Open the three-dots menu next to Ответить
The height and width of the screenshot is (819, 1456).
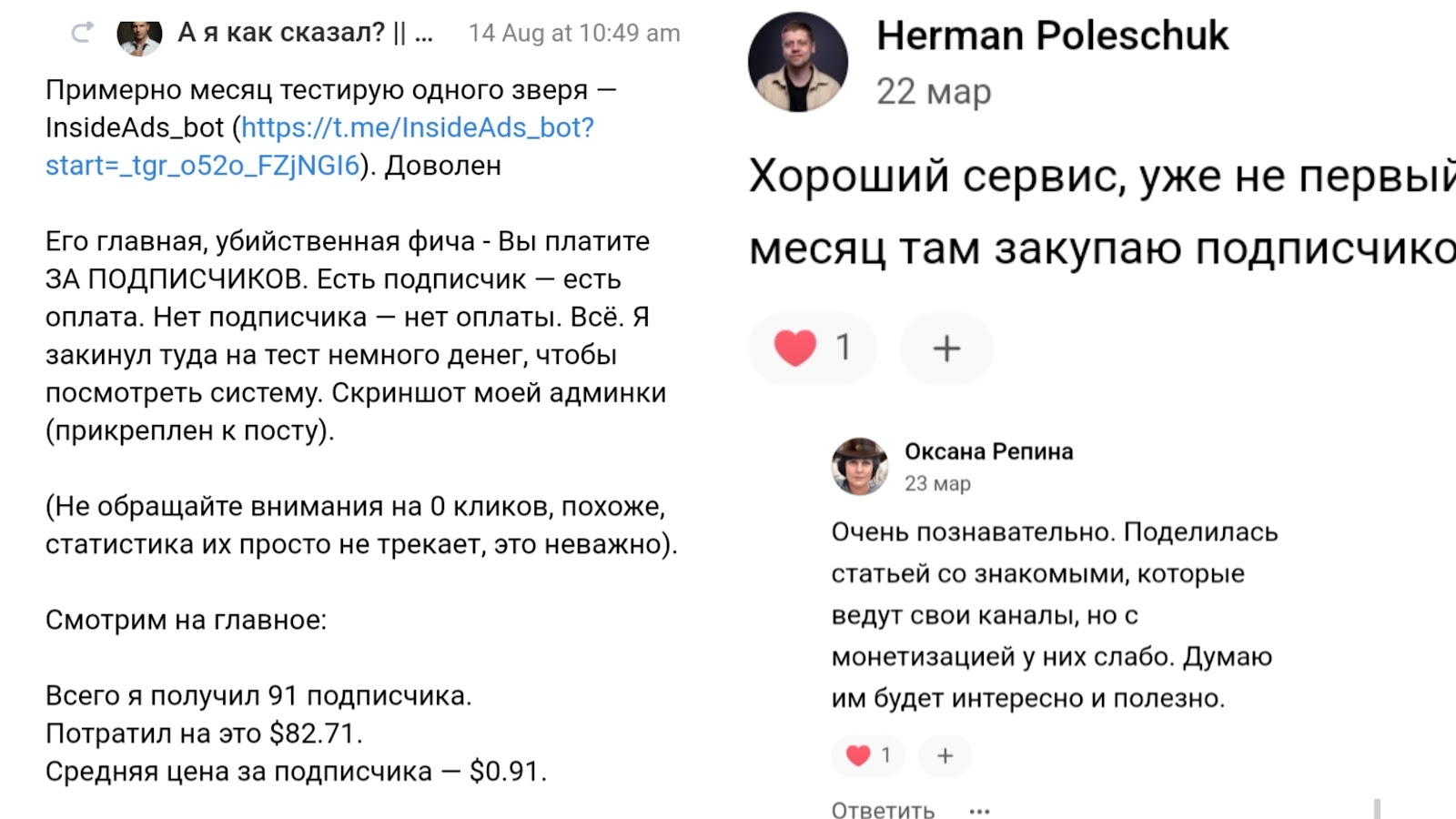[x=979, y=811]
